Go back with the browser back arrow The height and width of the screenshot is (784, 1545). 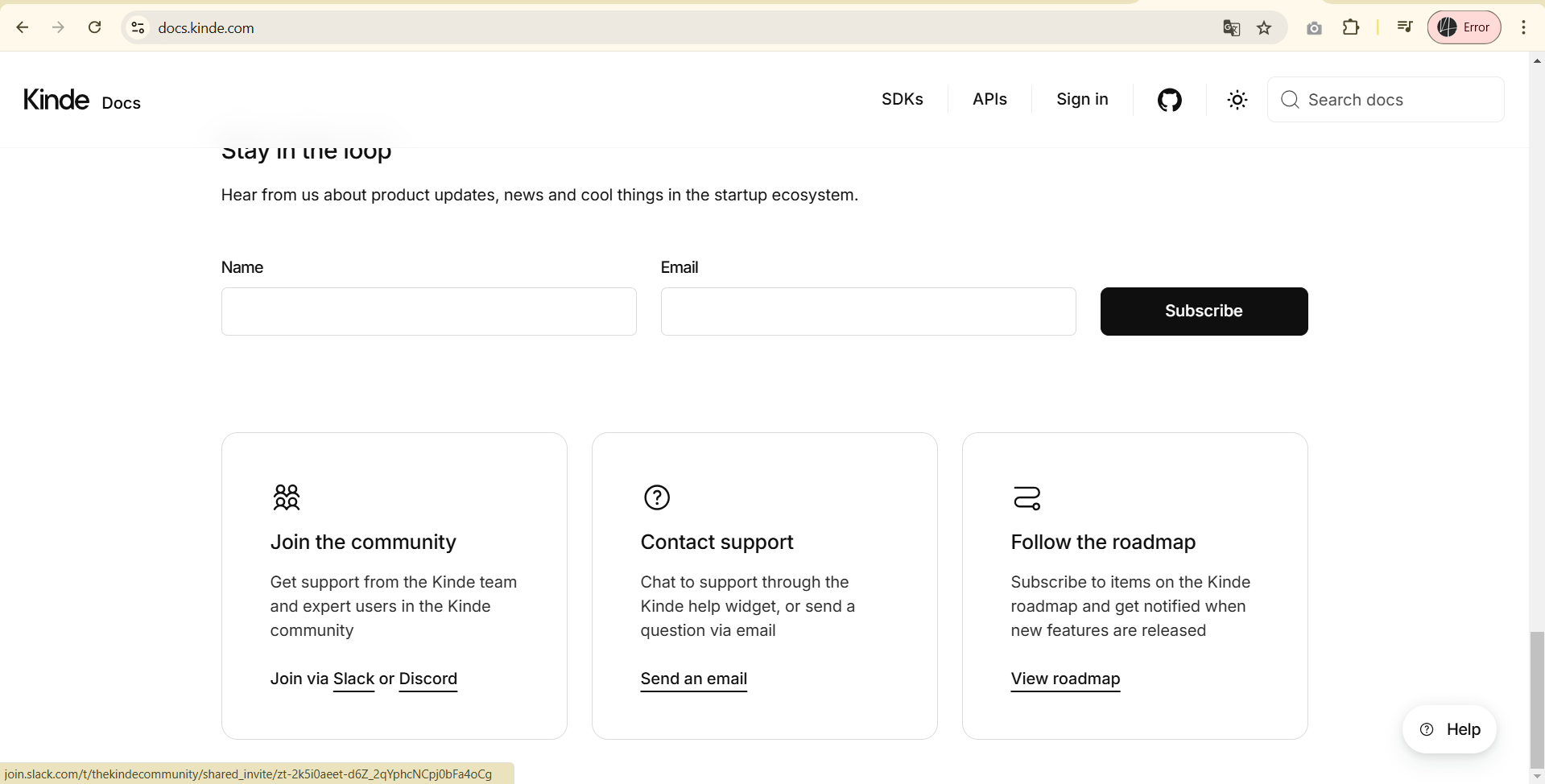23,27
